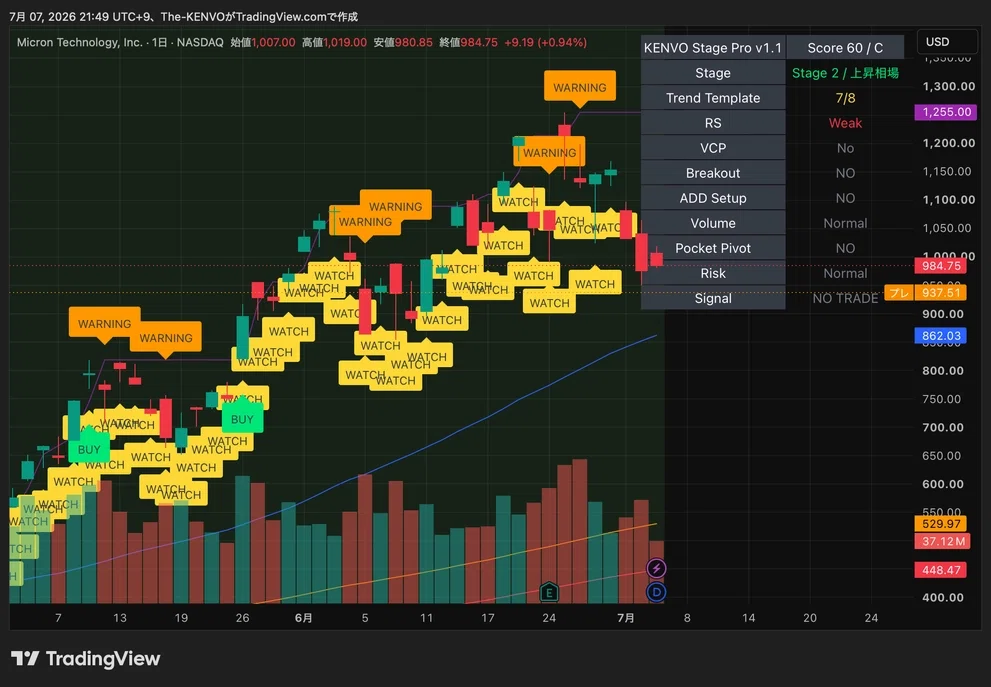Screen dimensions: 991x687
Task: Click the purple lightning bolt marker
Action: (x=656, y=568)
